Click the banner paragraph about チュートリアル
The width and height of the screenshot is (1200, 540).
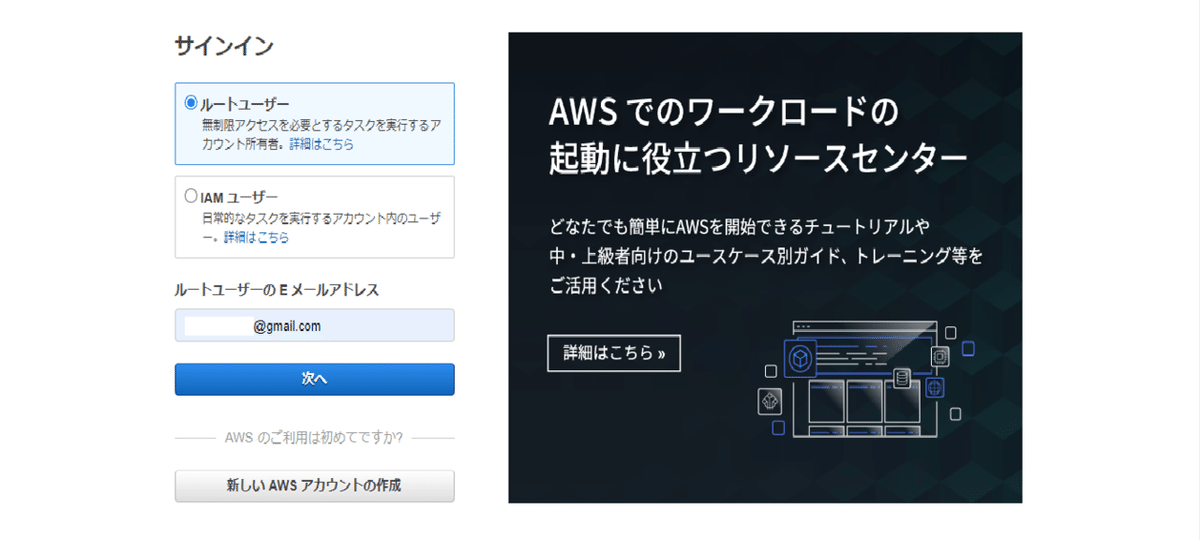click(765, 255)
